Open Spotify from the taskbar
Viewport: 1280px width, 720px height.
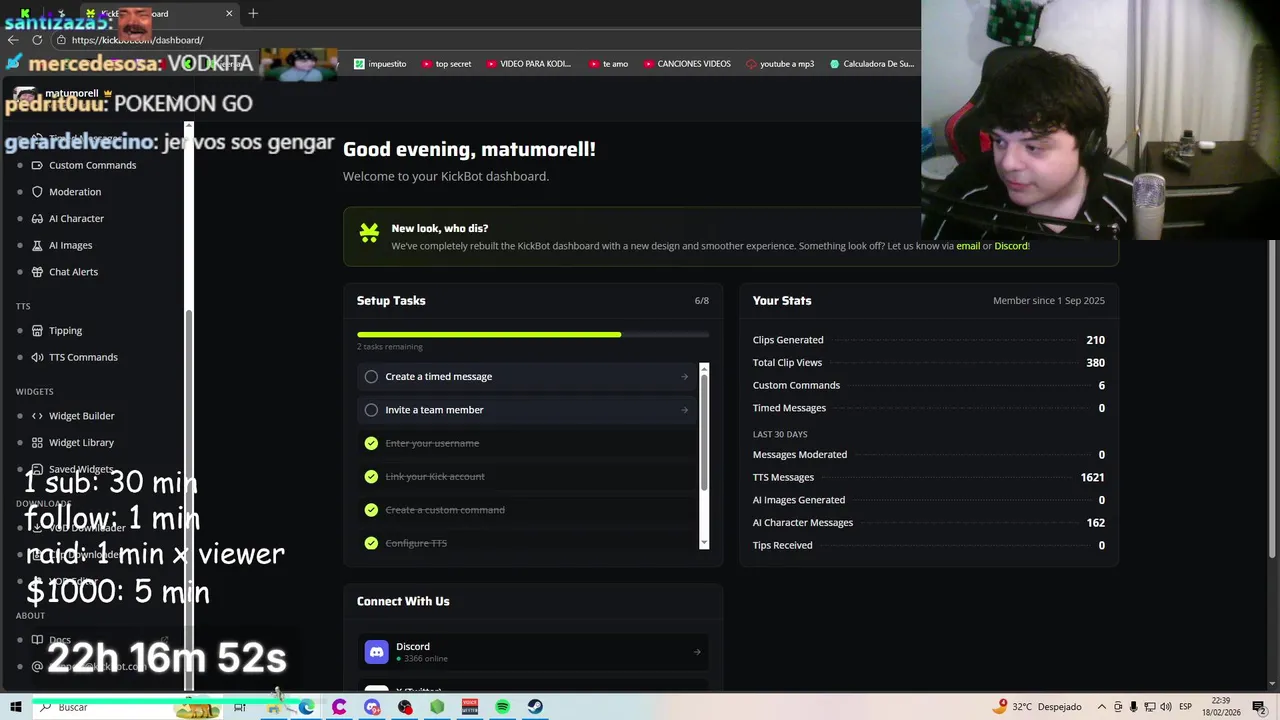tap(503, 707)
